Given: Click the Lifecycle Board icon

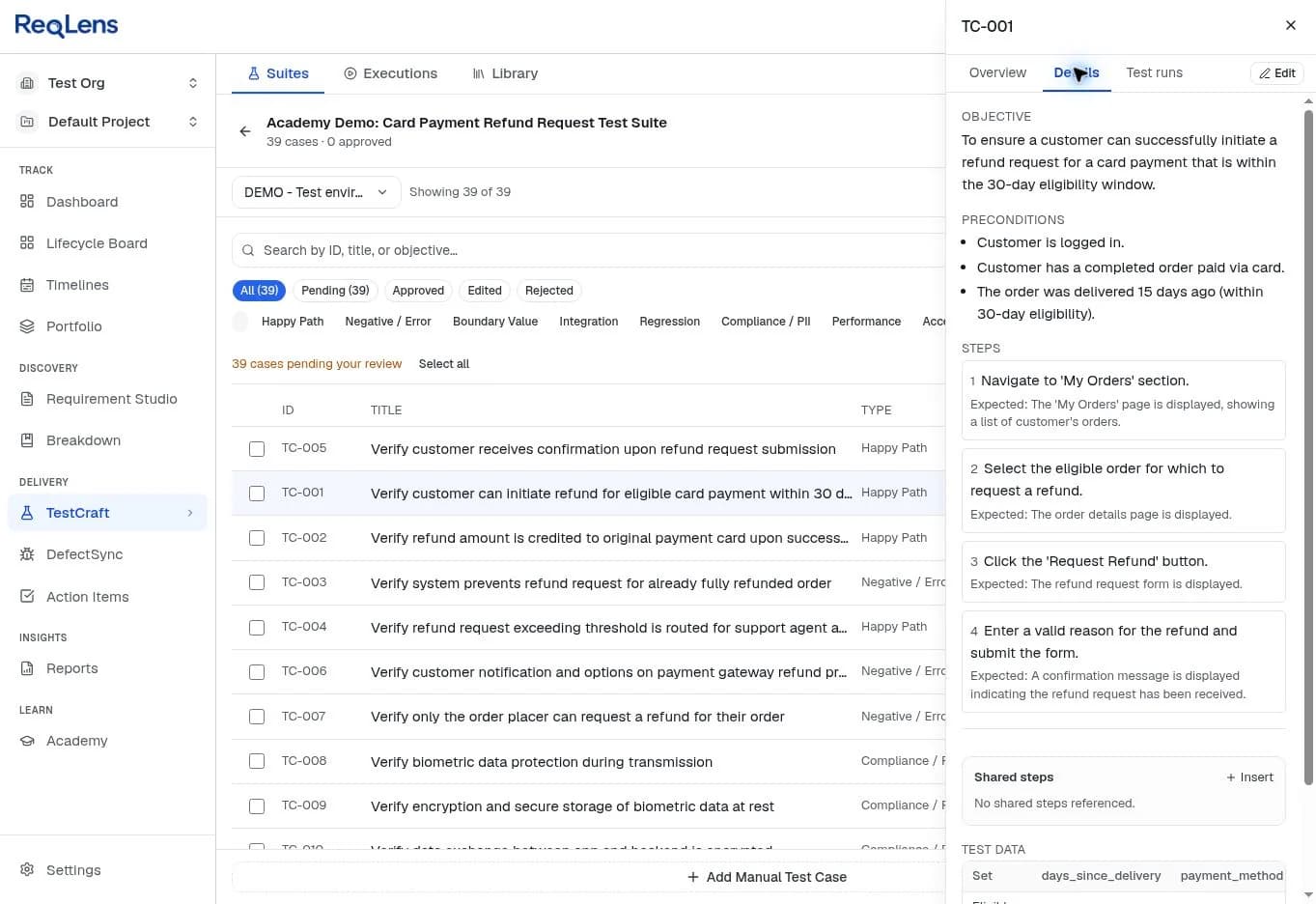Looking at the screenshot, I should pos(27,243).
